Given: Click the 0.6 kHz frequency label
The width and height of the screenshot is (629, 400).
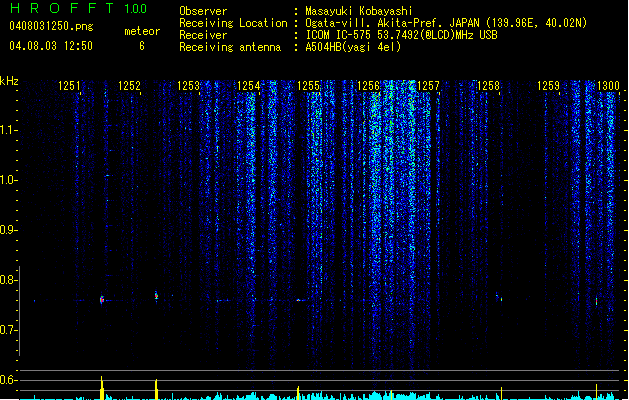Looking at the screenshot, I should [8, 380].
